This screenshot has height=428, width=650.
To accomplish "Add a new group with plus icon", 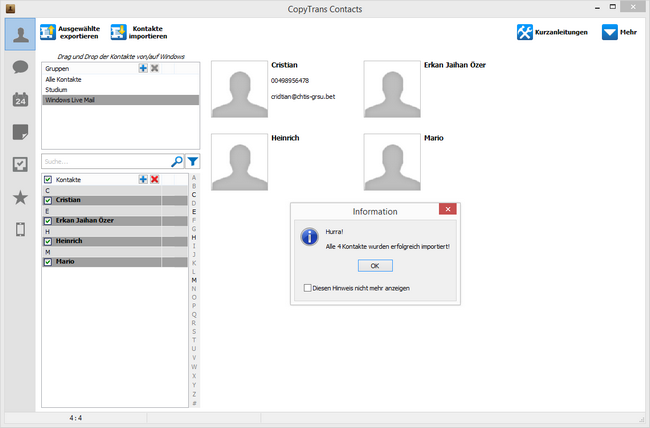I will pyautogui.click(x=143, y=68).
